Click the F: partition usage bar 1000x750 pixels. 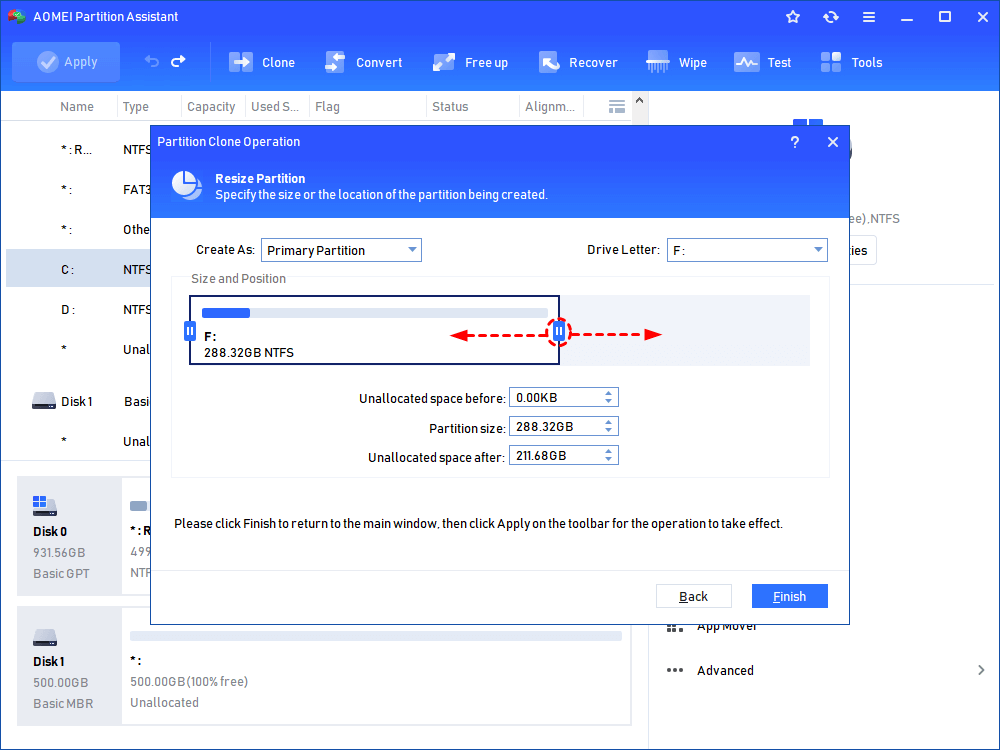point(375,312)
